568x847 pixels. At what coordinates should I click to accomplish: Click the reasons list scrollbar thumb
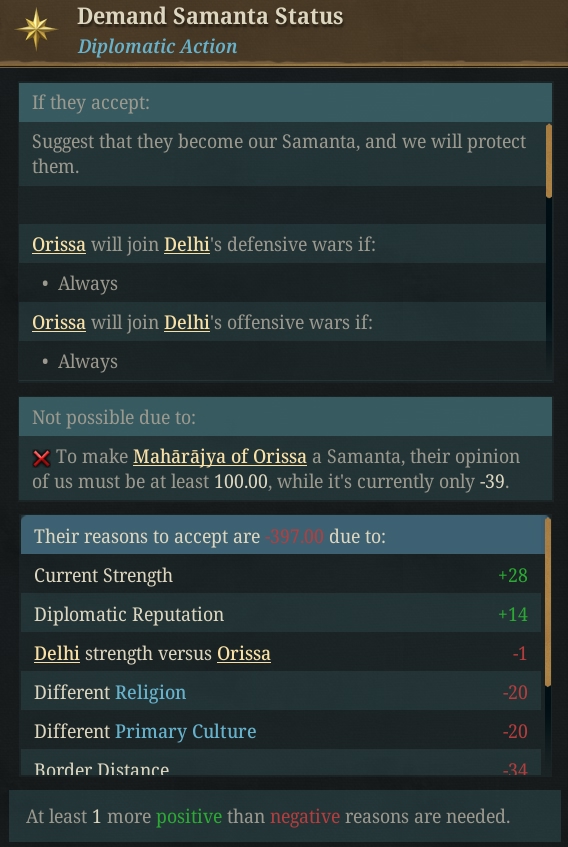tap(548, 602)
